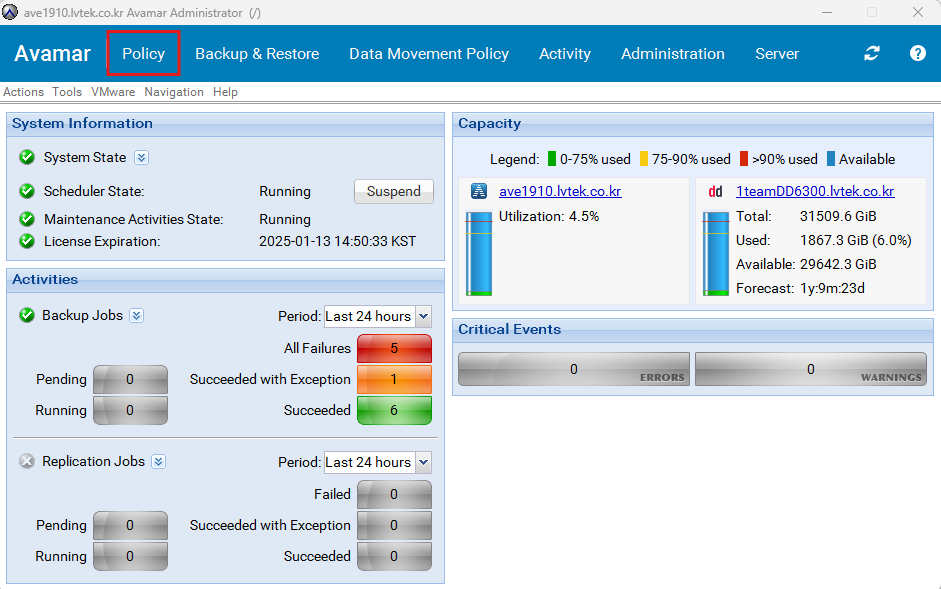Click the Backup Jobs Pending count
The image size is (941, 589).
coord(130,379)
